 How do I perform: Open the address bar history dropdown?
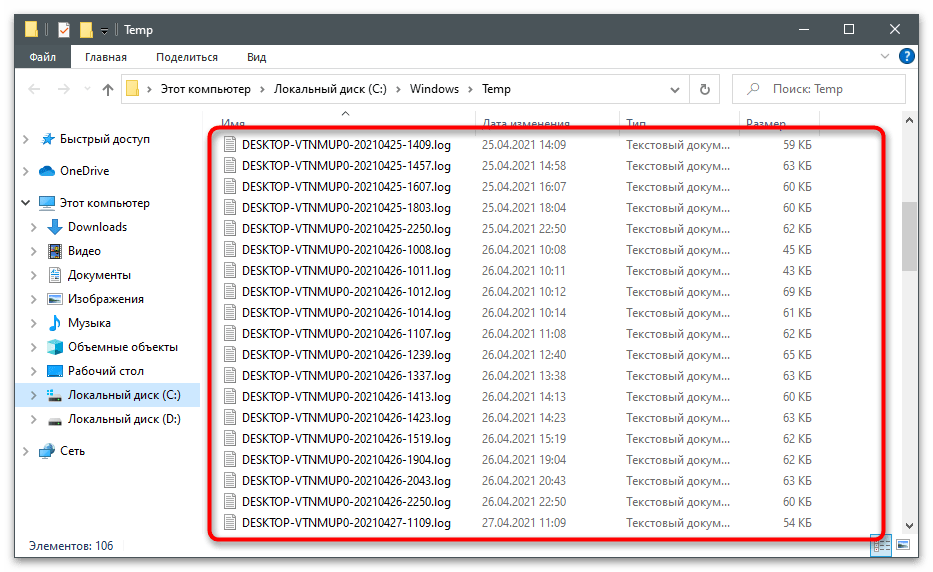click(x=675, y=90)
